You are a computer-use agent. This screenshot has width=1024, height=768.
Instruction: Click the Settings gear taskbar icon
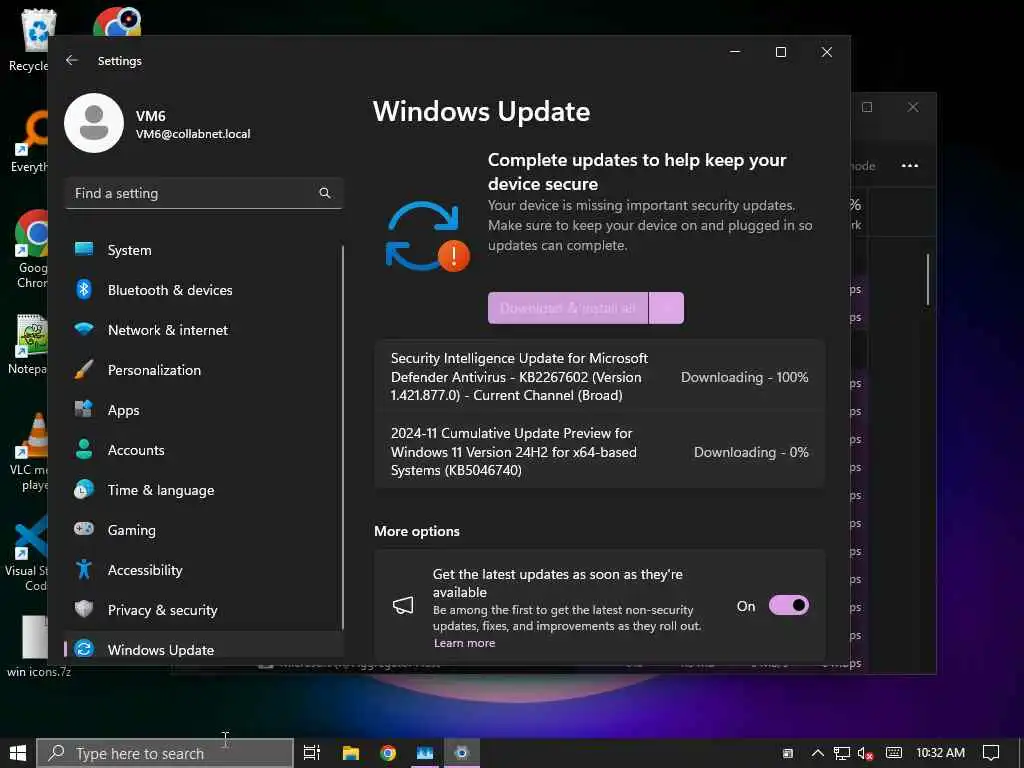(462, 753)
